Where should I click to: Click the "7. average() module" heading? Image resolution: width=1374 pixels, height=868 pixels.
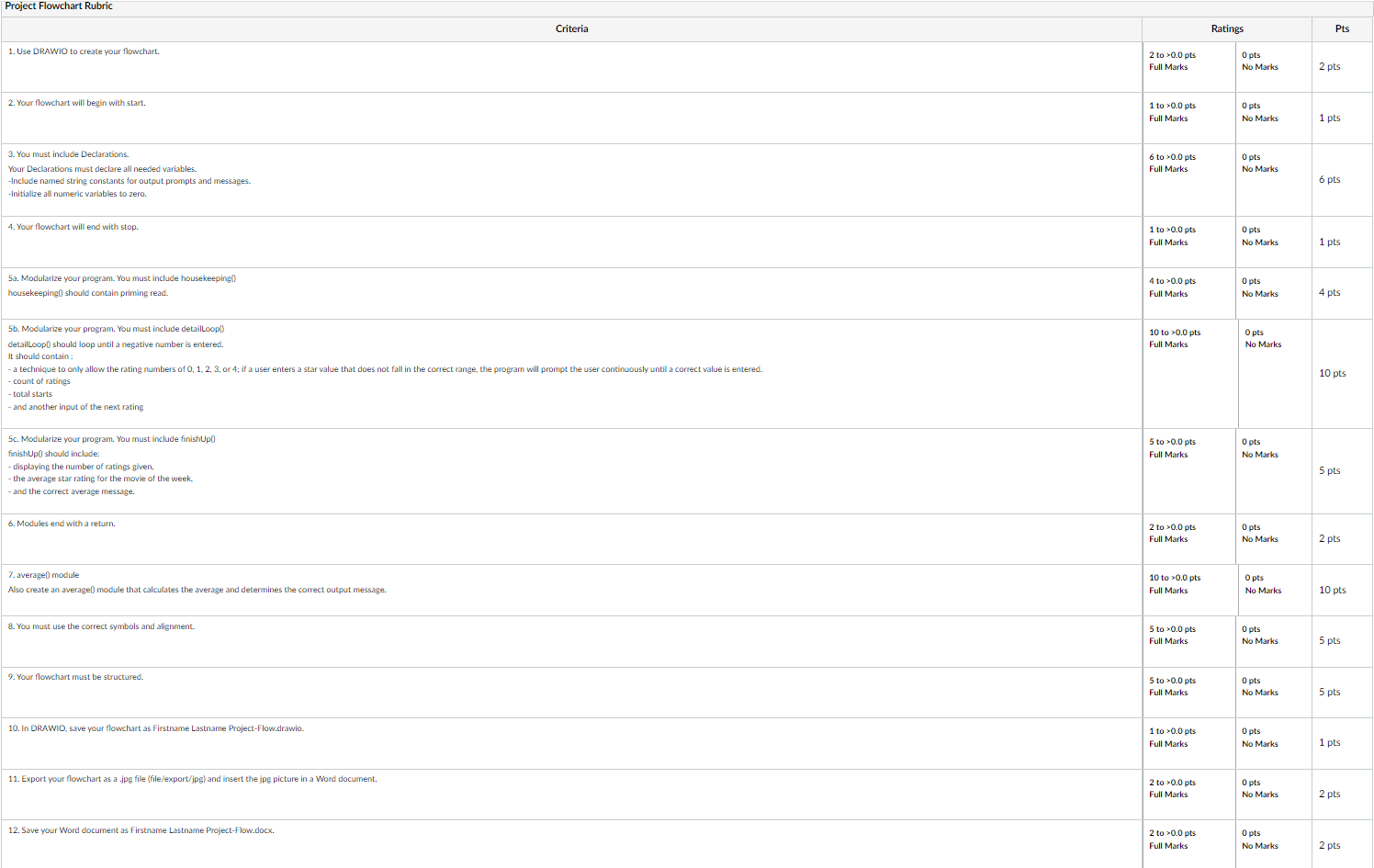click(44, 575)
